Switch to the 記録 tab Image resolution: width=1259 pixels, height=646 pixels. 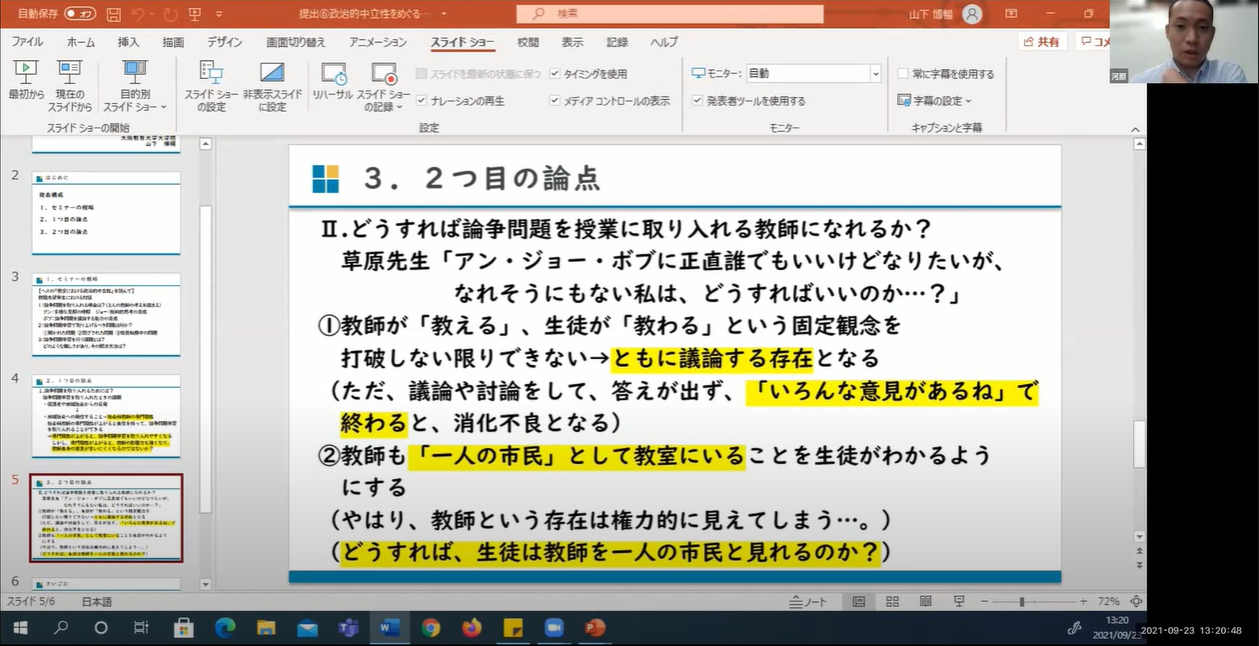[617, 42]
